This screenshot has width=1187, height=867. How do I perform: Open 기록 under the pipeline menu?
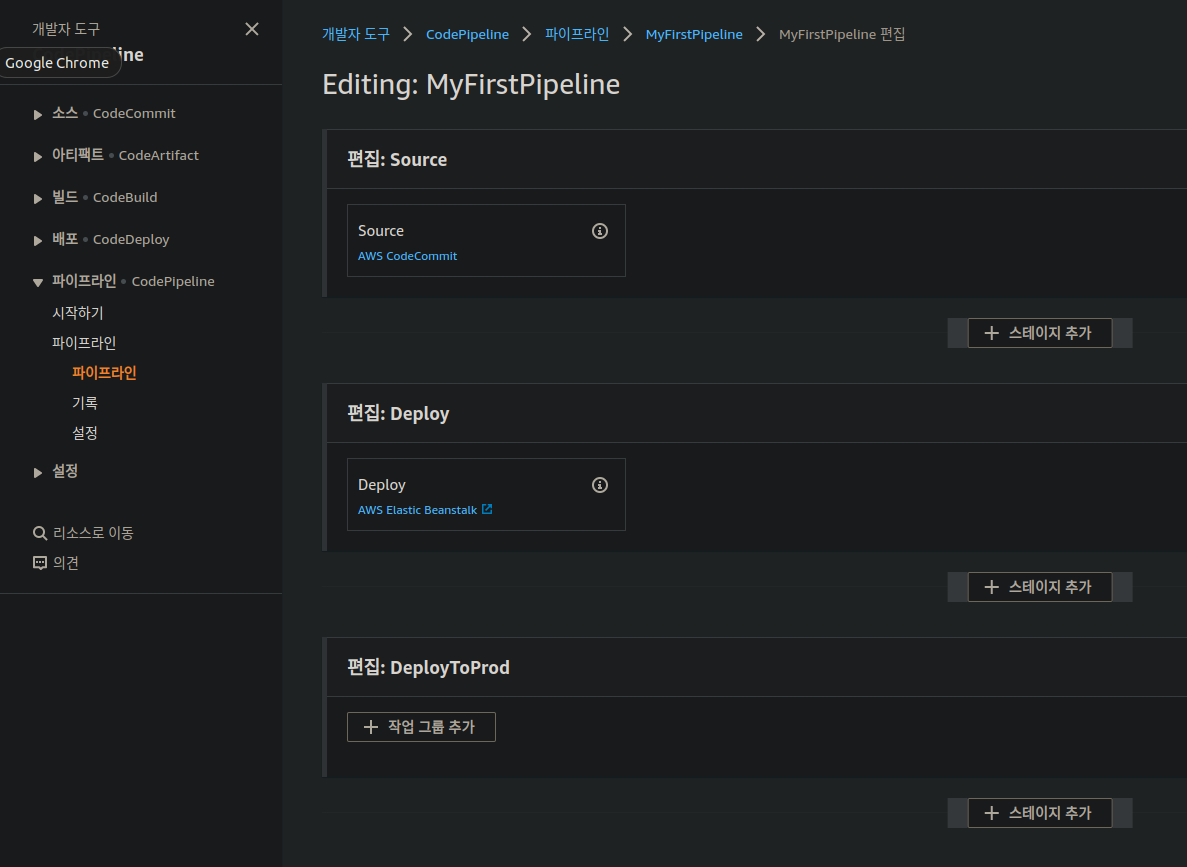point(85,403)
